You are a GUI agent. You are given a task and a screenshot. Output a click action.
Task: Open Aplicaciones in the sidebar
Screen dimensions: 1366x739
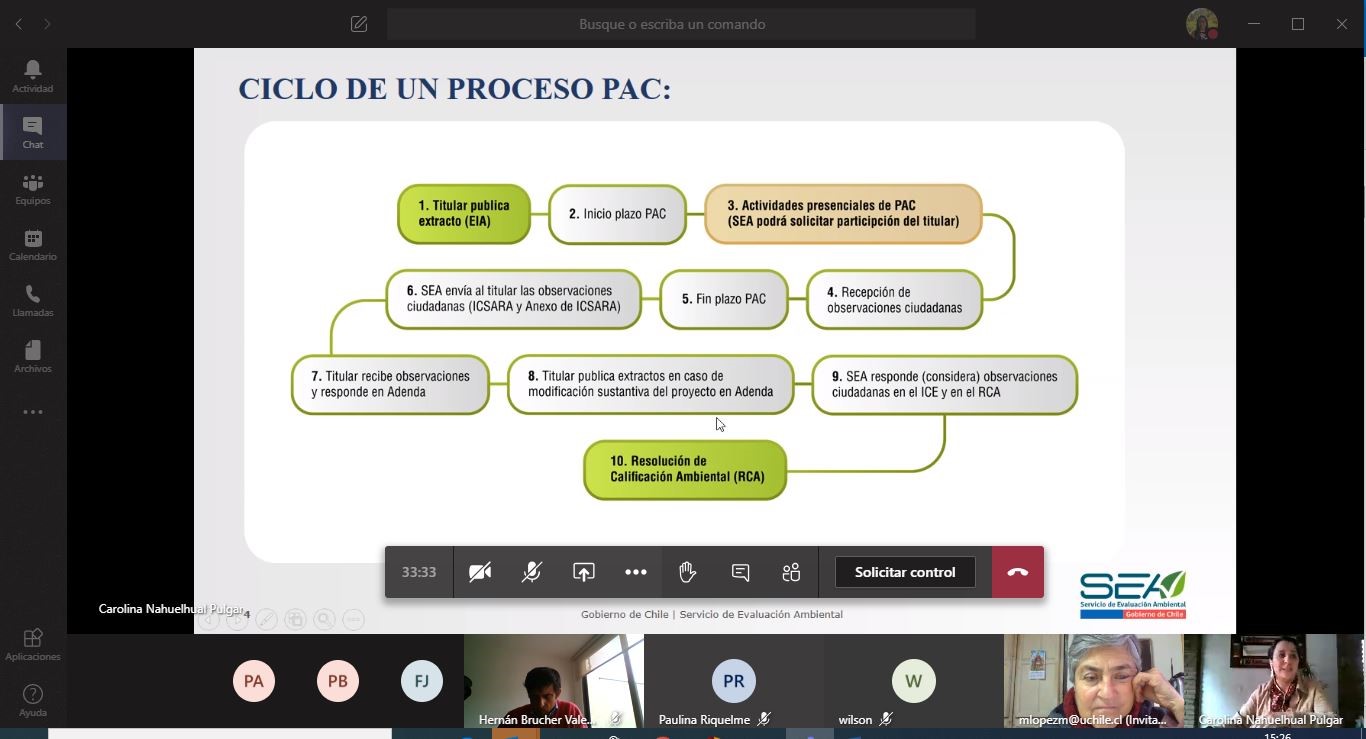click(x=33, y=644)
